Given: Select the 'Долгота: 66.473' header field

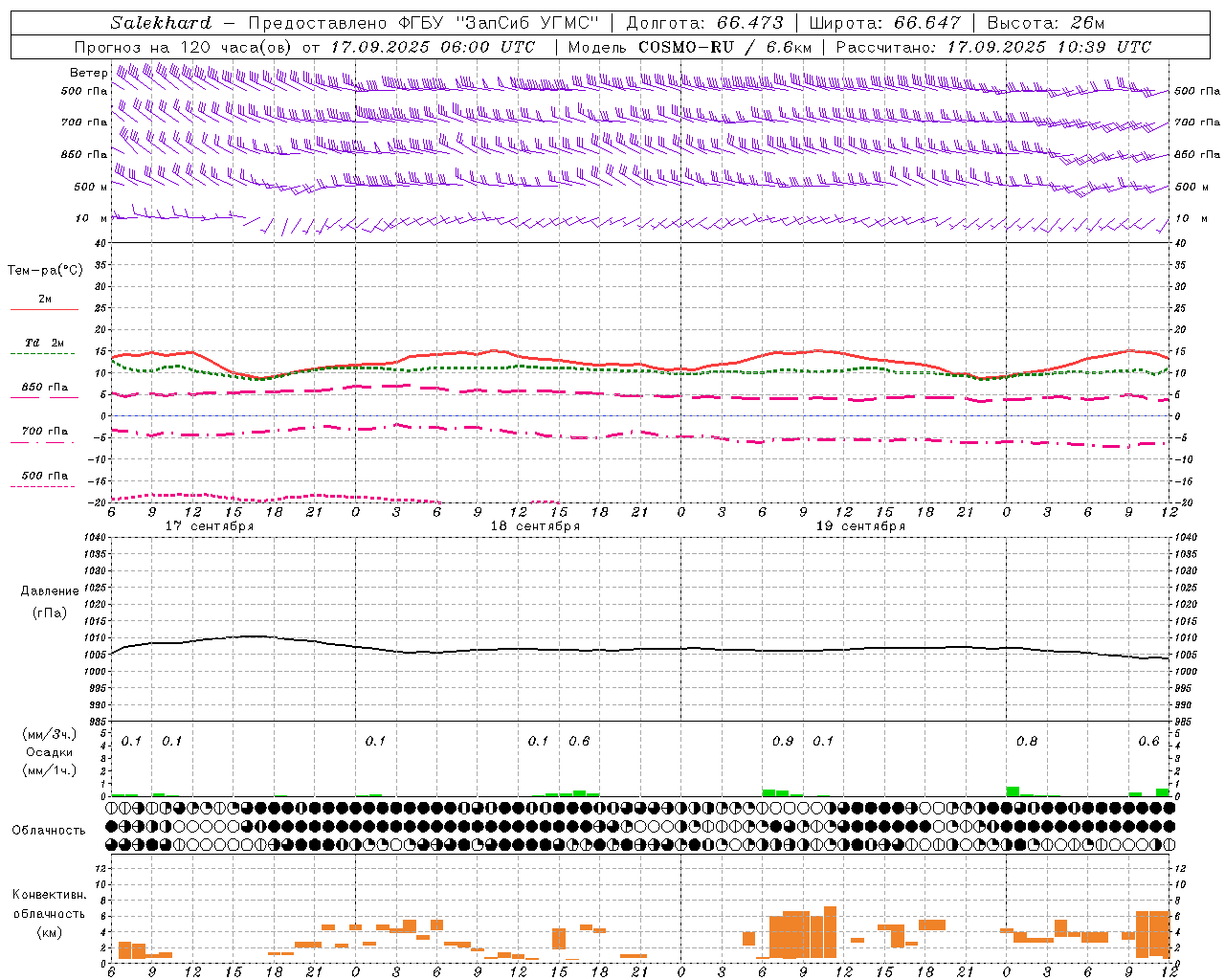Looking at the screenshot, I should tap(704, 23).
